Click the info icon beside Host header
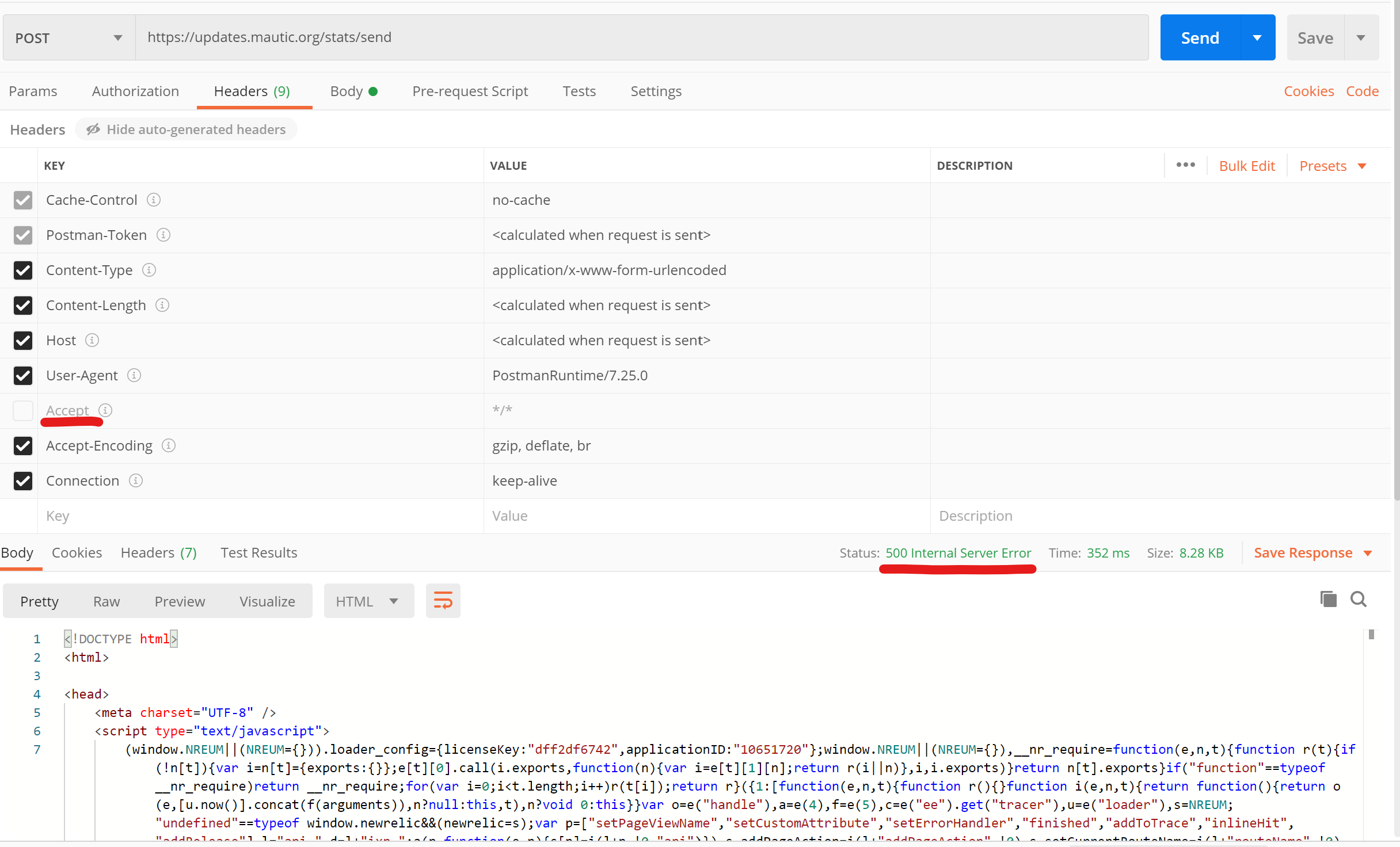Screen dimensions: 1400x847 pos(93,340)
